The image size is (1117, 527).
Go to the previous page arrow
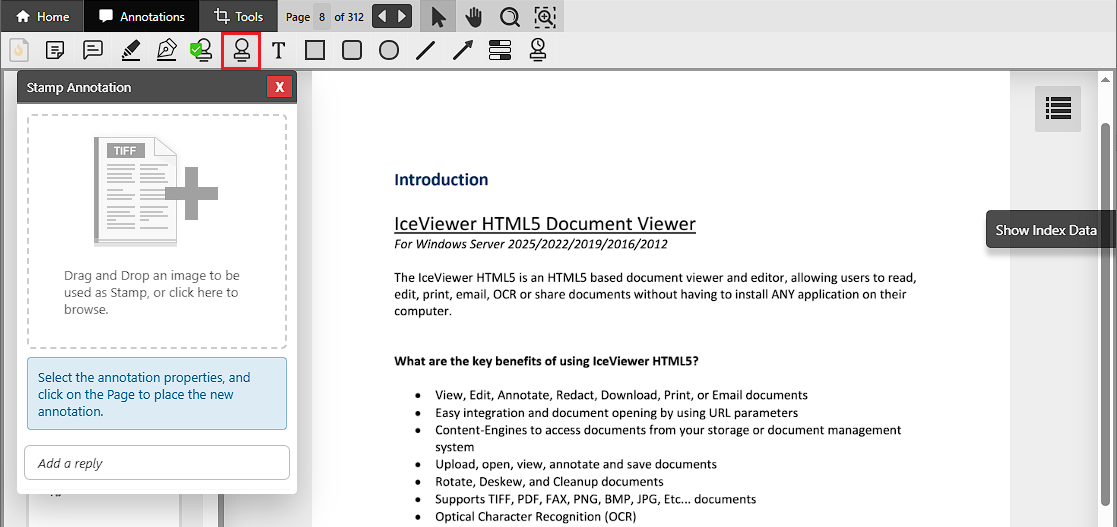pyautogui.click(x=382, y=16)
